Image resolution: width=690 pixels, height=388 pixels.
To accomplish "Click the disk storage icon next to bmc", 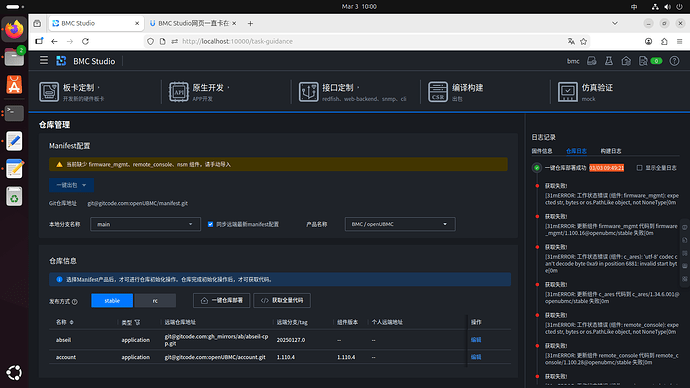I will [x=591, y=61].
